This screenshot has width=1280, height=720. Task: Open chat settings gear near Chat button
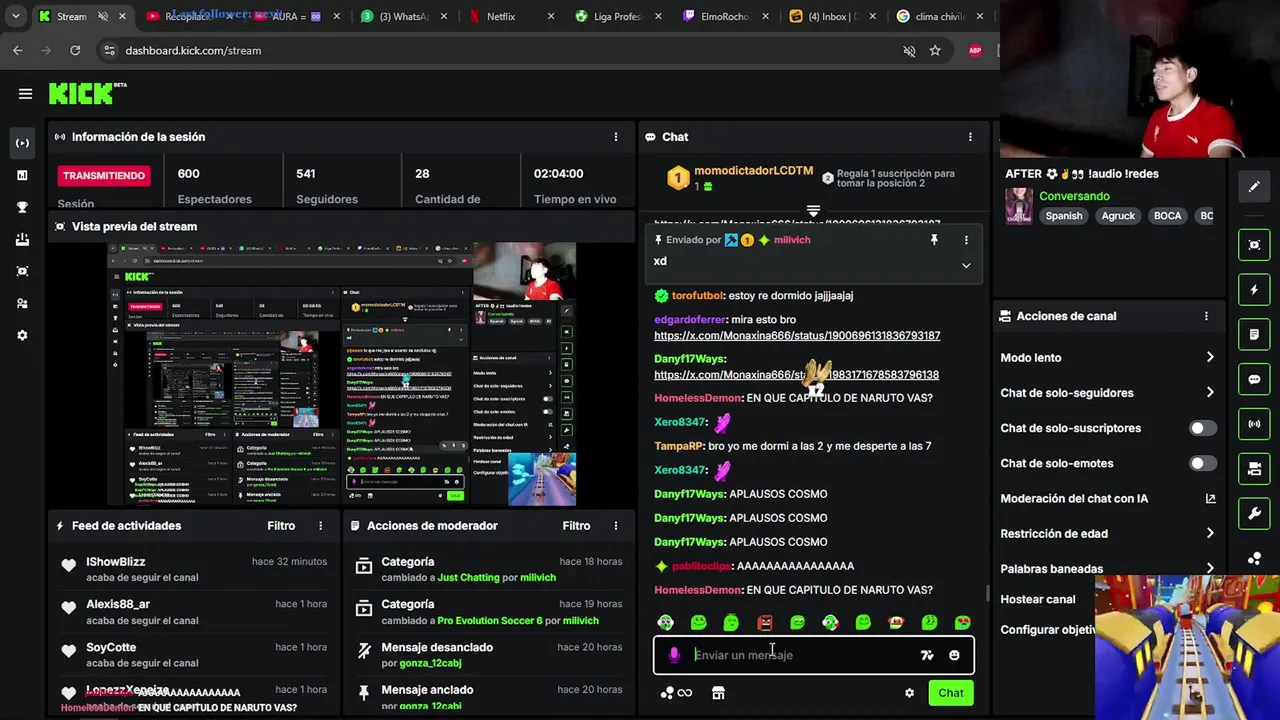909,693
